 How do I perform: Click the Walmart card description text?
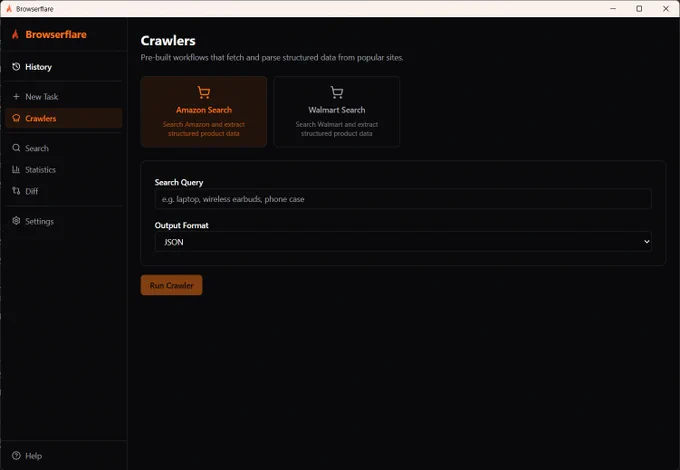click(x=337, y=129)
